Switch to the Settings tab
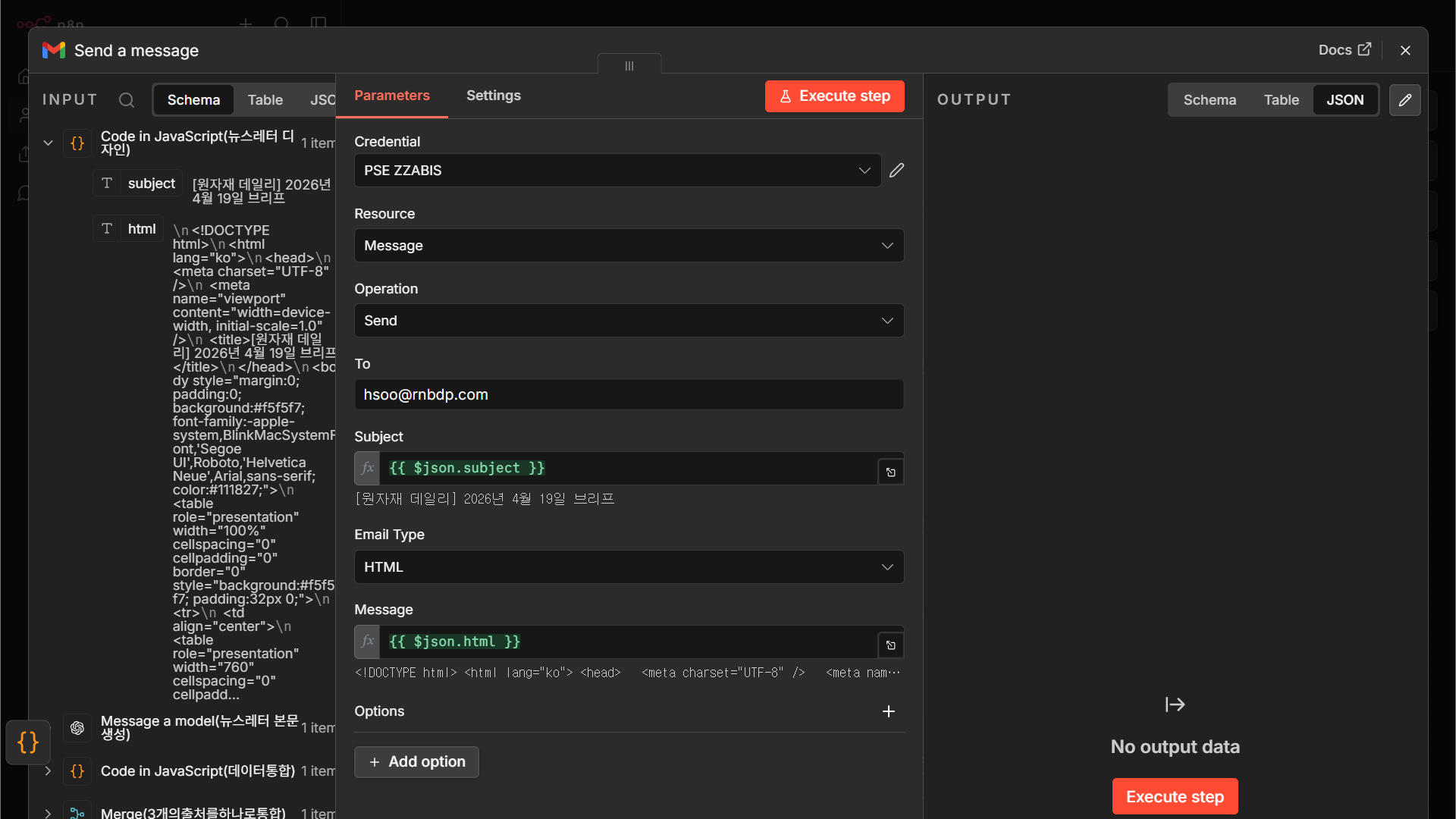This screenshot has width=1456, height=819. coord(493,96)
